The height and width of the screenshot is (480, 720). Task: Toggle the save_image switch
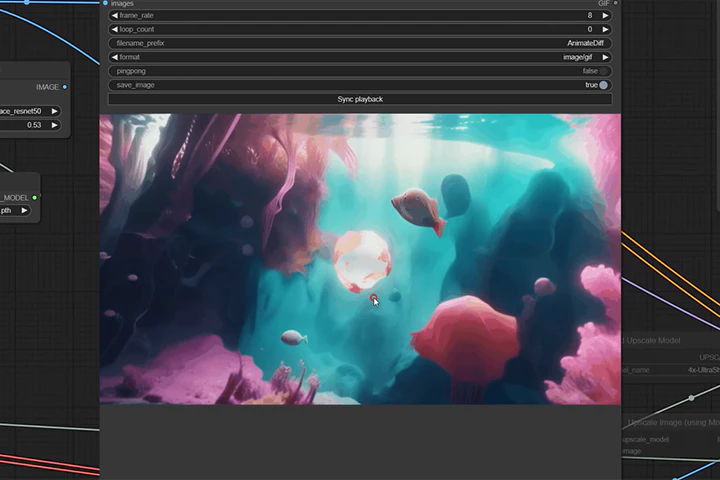point(603,85)
